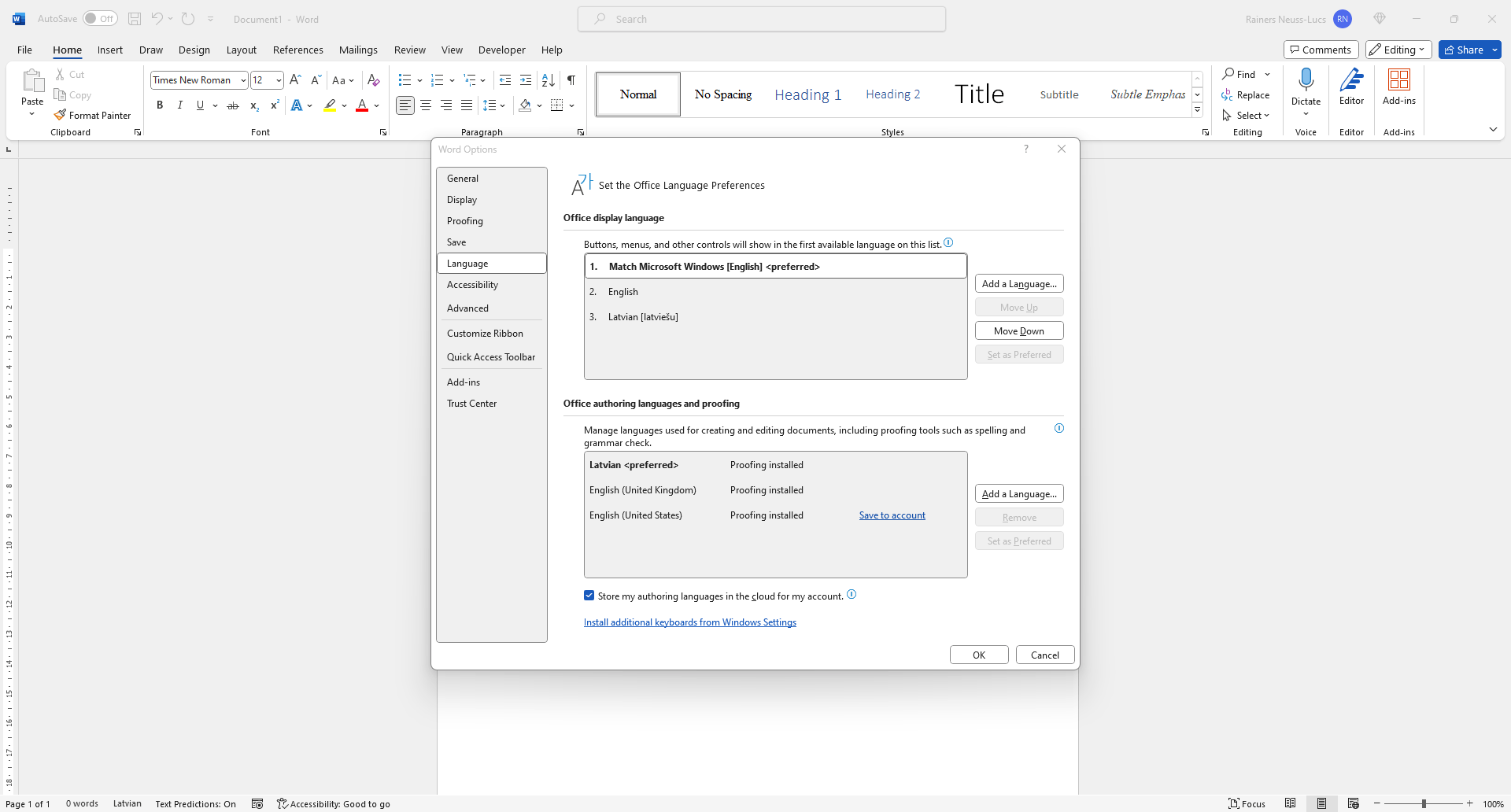
Task: Click Cancel in Word Options dialog
Action: (1045, 655)
